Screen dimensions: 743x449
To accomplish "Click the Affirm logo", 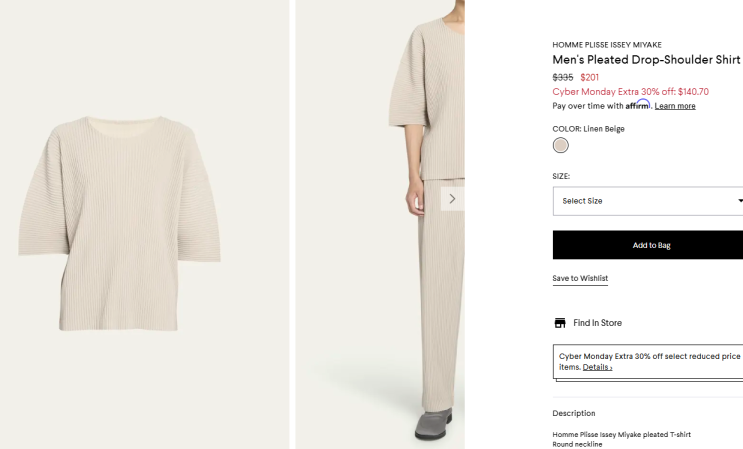I will [638, 105].
